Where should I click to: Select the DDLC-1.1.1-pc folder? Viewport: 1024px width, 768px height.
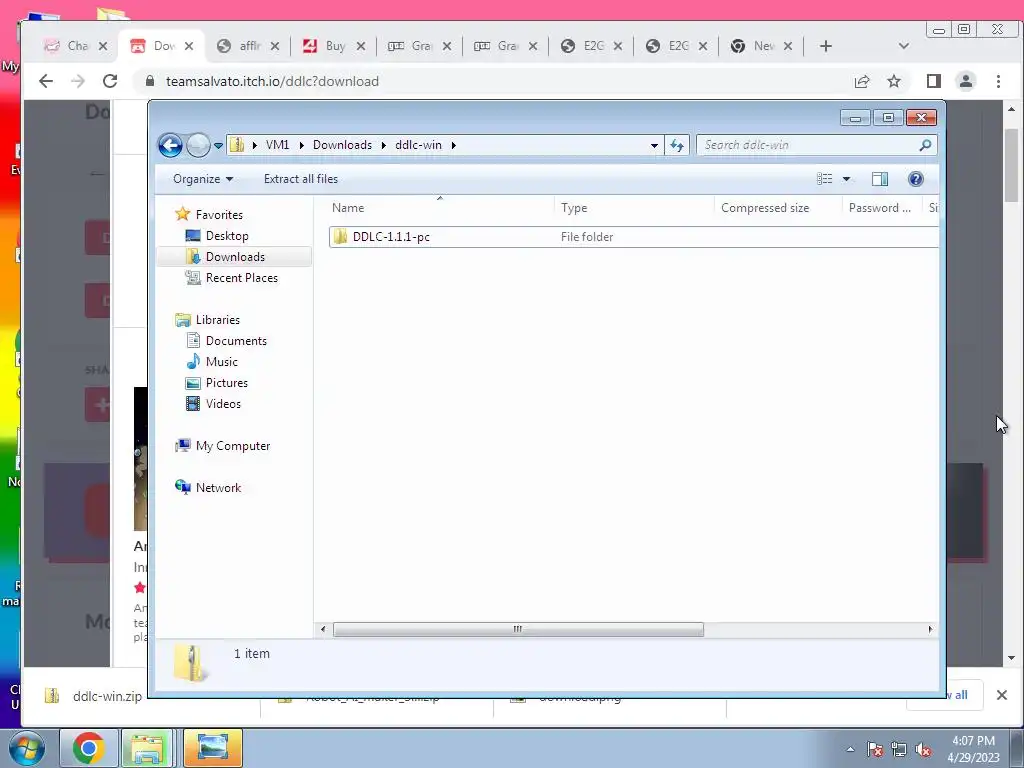point(633,237)
